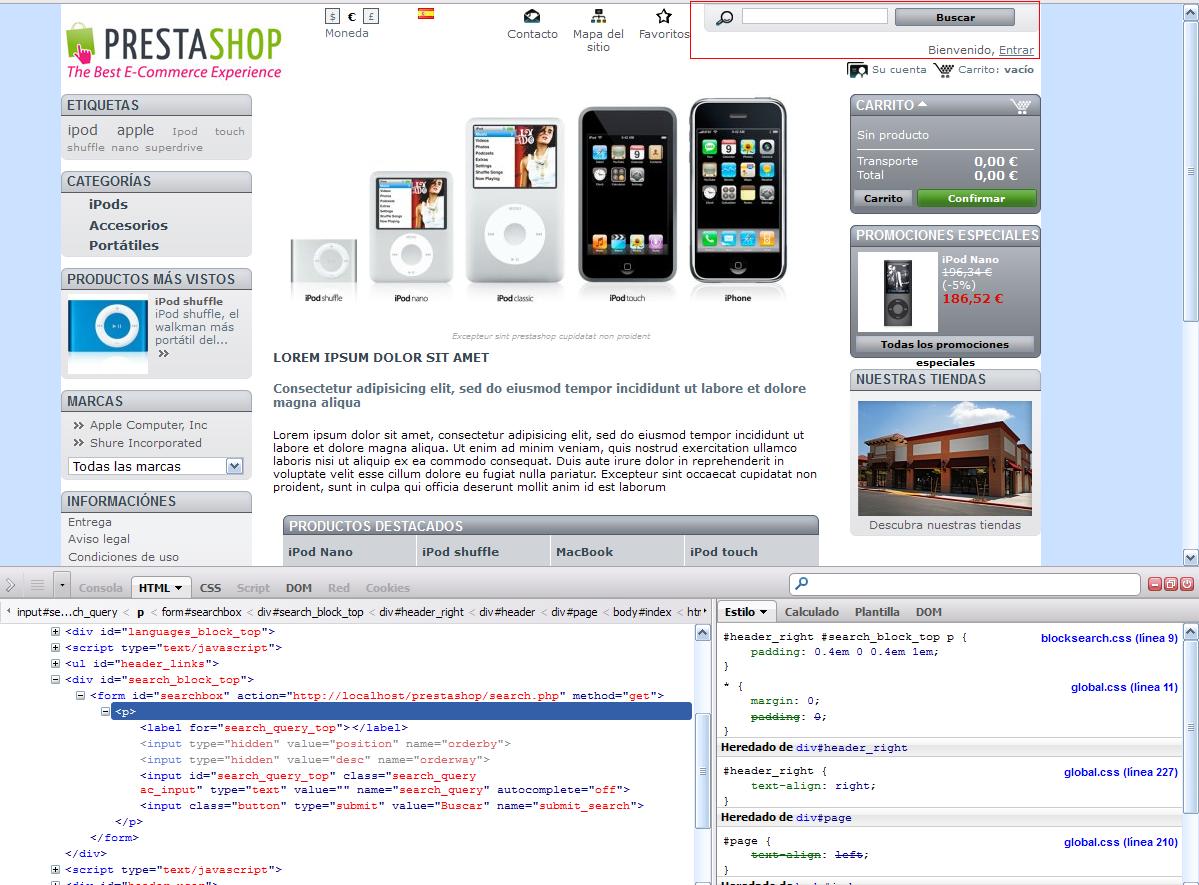Open the Portátiles category
The width and height of the screenshot is (1199, 885).
click(x=124, y=246)
